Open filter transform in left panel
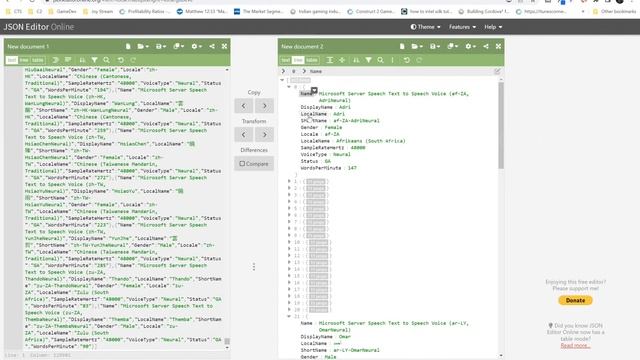The image size is (640, 360). point(94,60)
